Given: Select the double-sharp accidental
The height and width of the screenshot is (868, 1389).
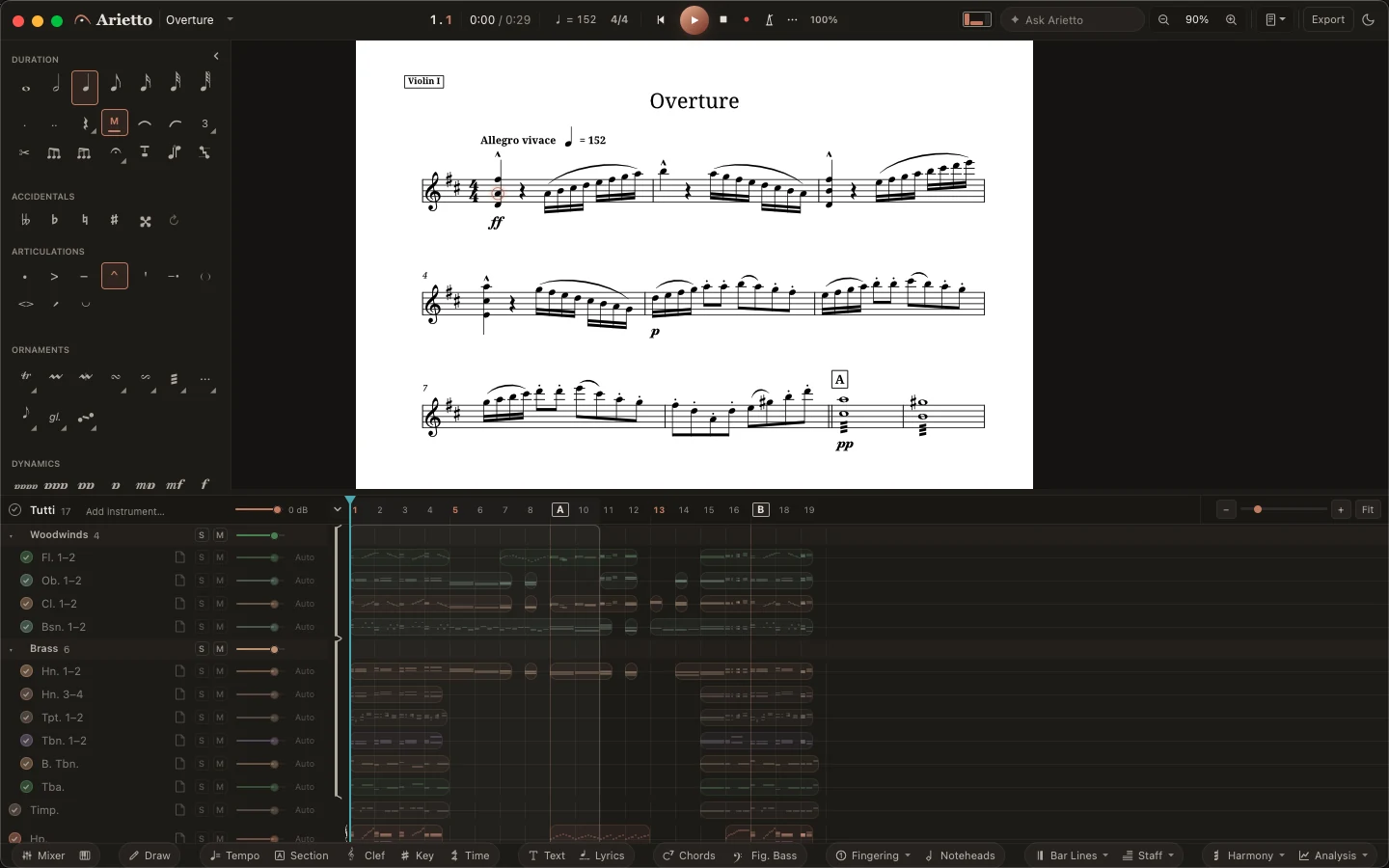Looking at the screenshot, I should click(145, 221).
